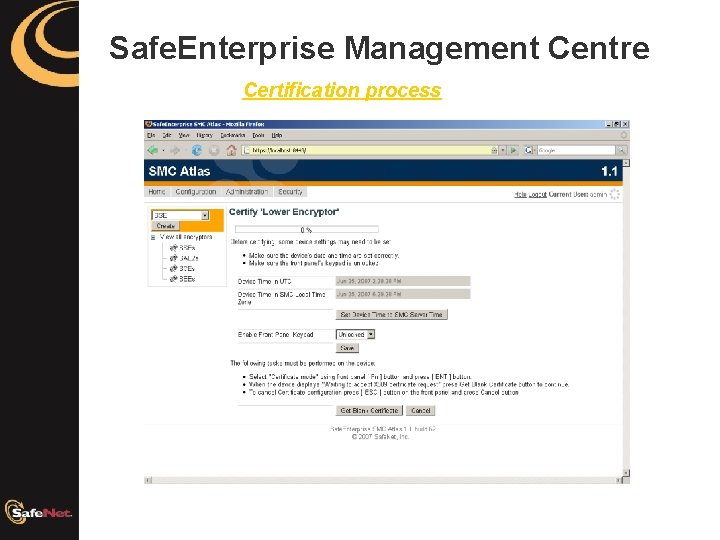Image resolution: width=720 pixels, height=540 pixels.
Task: Click the page icon in the address bar
Action: (x=247, y=150)
